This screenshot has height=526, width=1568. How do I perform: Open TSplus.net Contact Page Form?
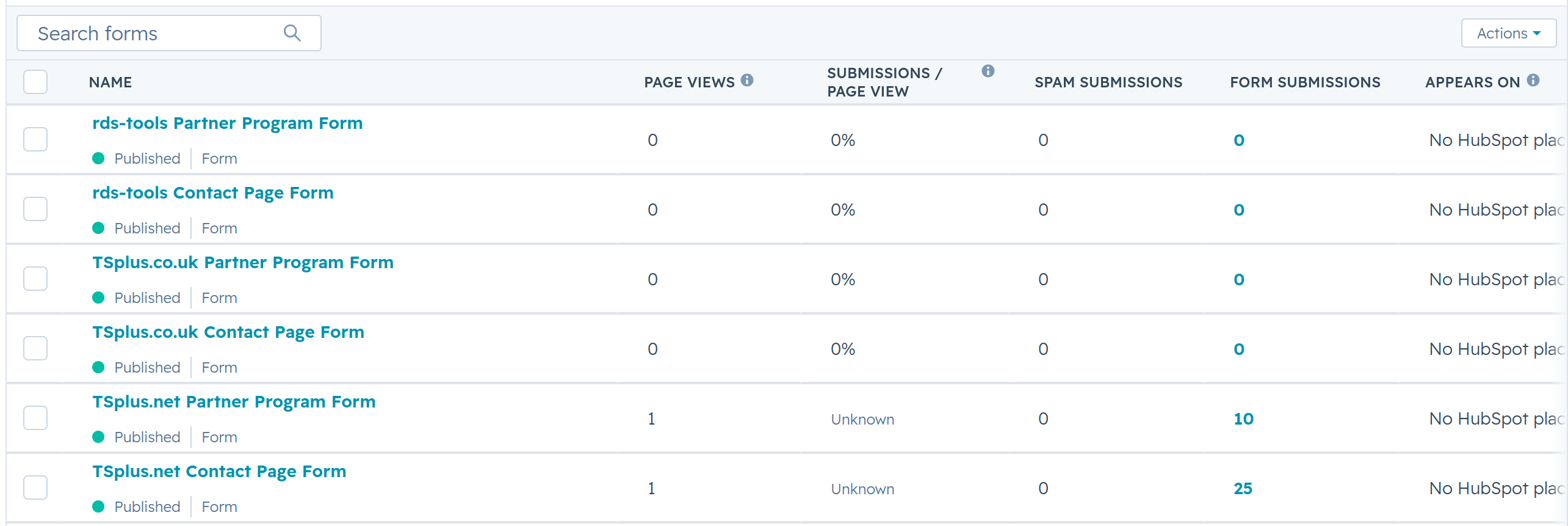[x=219, y=472]
